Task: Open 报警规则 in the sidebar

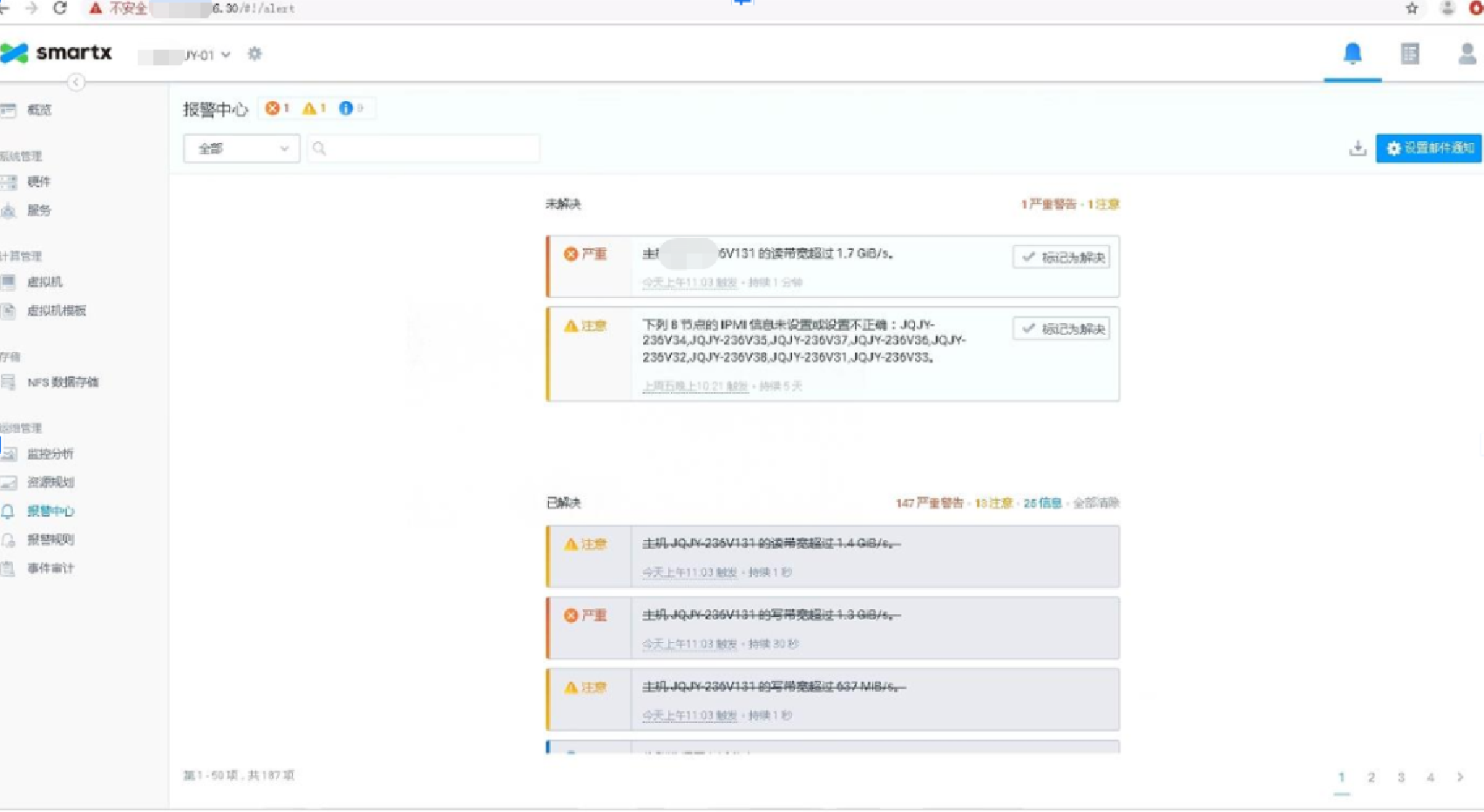Action: click(50, 539)
